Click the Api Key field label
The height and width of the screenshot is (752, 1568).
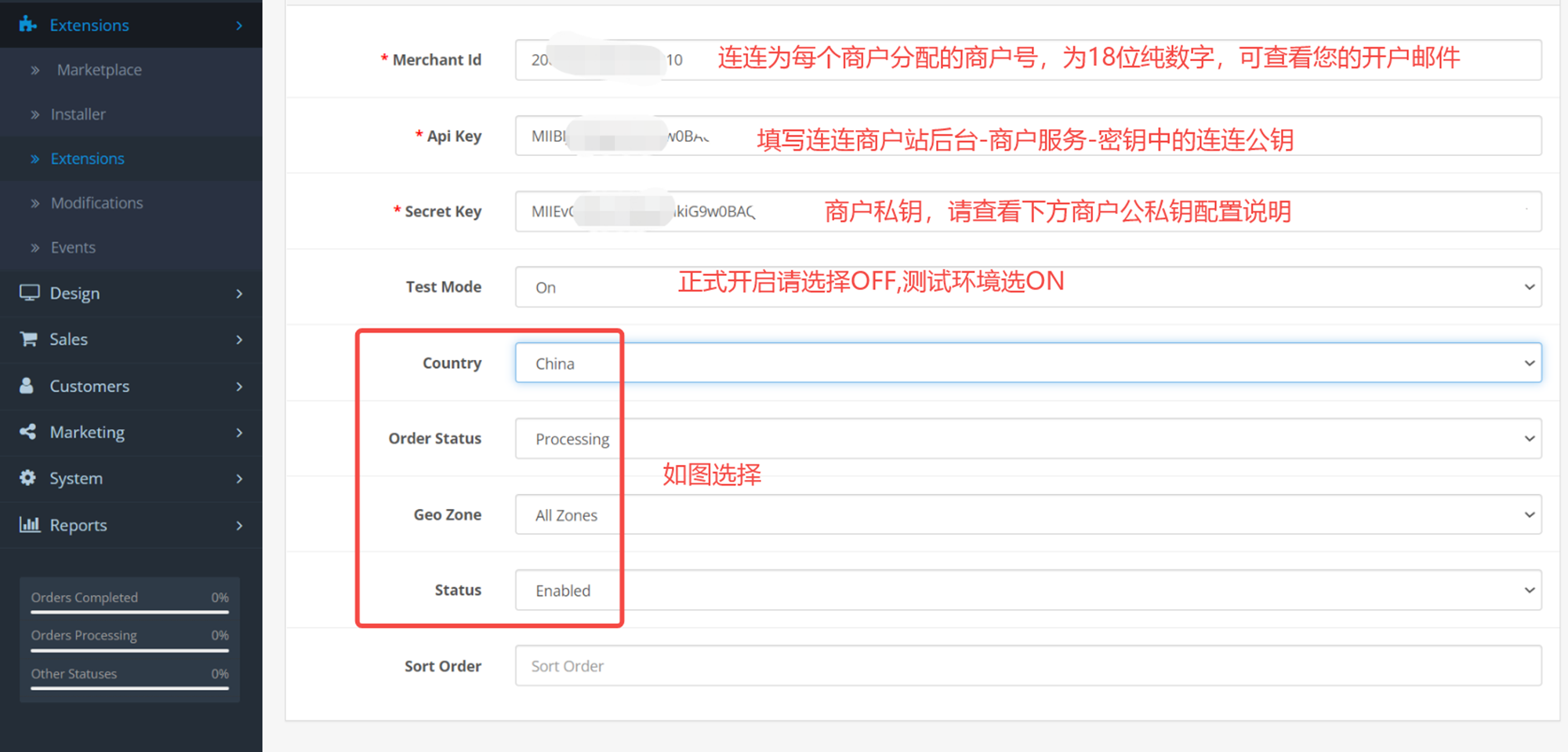(454, 136)
